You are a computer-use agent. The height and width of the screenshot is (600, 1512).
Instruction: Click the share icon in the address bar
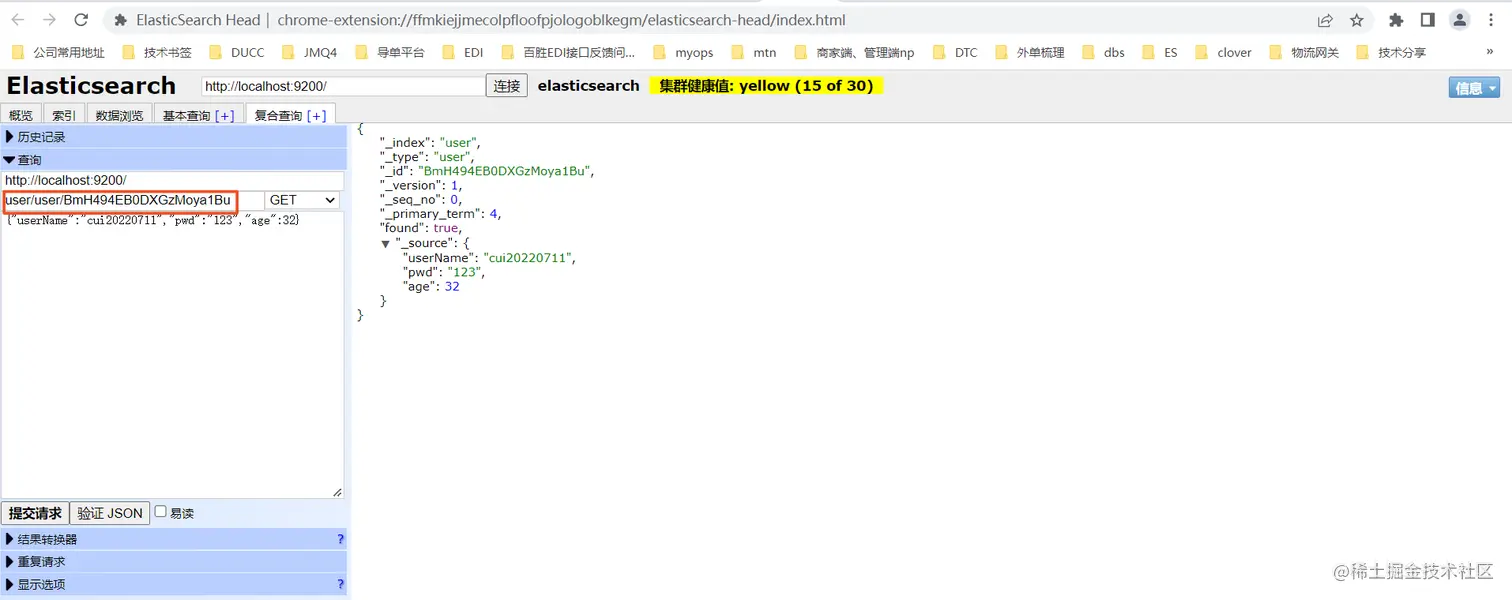[1325, 20]
